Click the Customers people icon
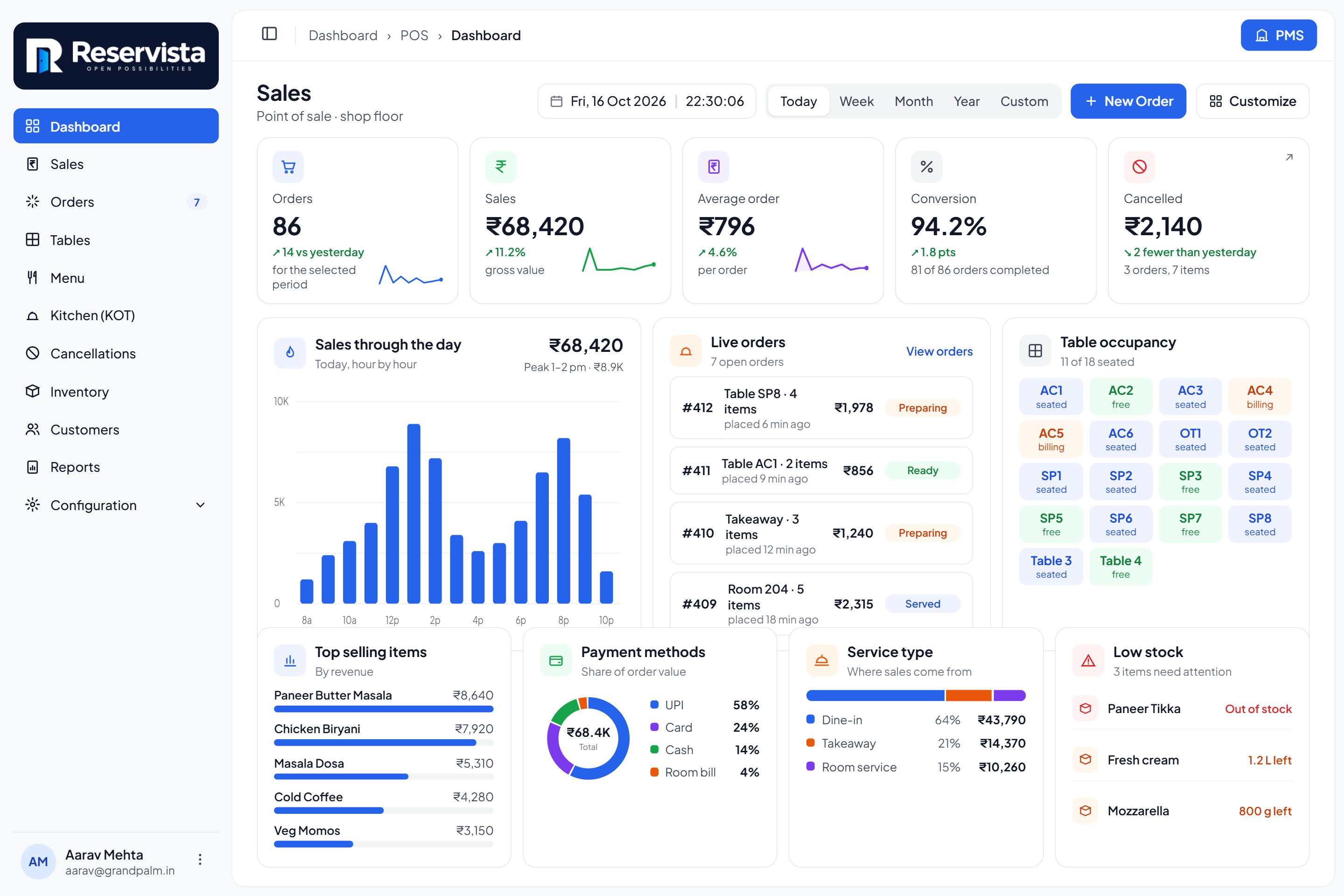The image size is (1344, 896). tap(33, 429)
